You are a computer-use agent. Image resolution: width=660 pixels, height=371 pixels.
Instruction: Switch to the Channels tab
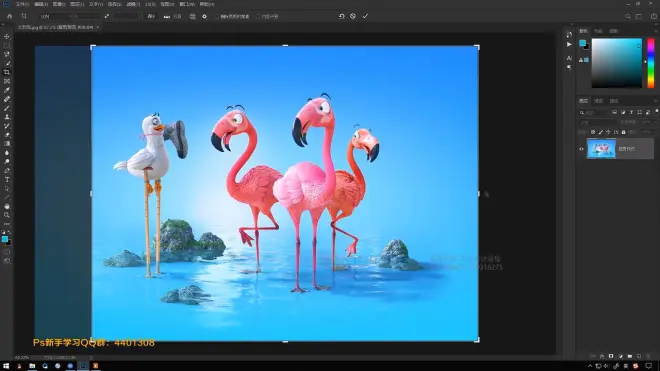599,101
